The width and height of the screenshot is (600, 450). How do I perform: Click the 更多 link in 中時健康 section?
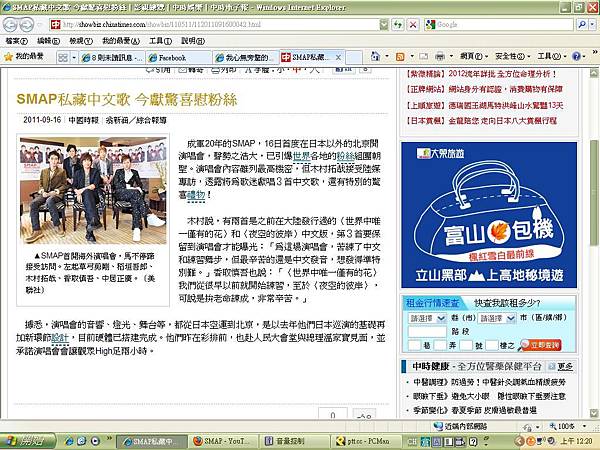(x=565, y=367)
